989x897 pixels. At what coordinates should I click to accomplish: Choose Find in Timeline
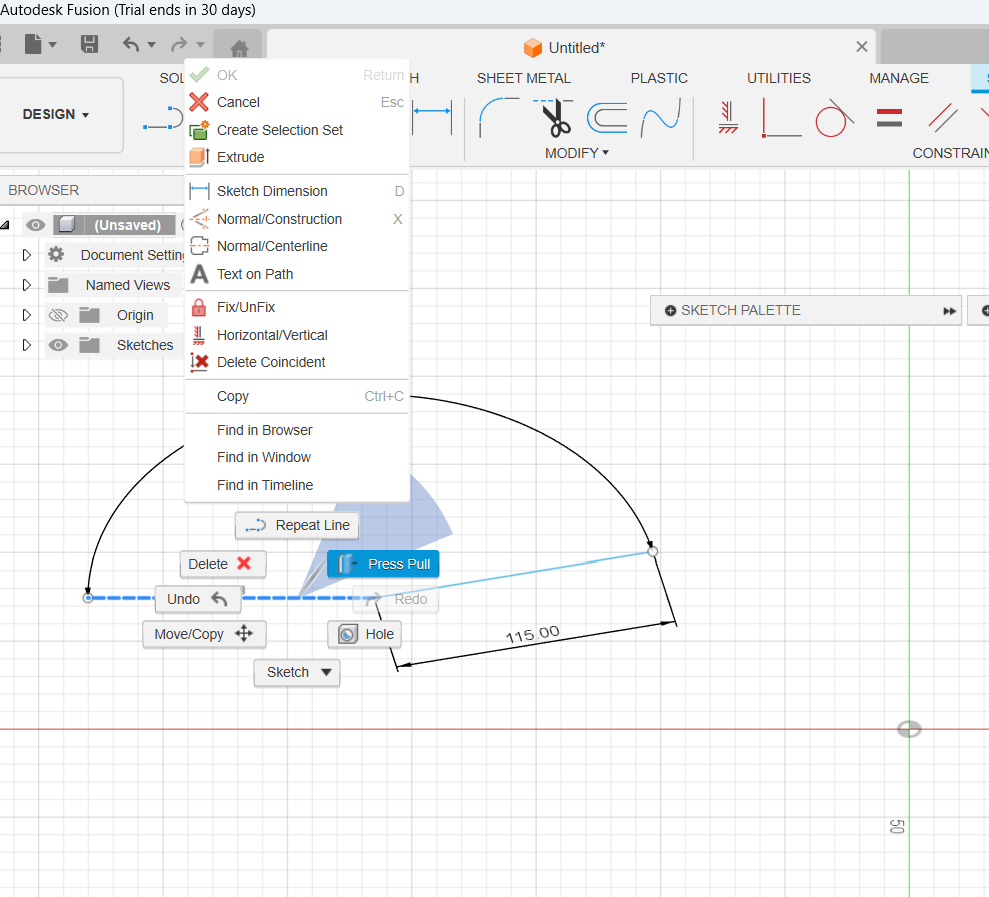pos(296,485)
